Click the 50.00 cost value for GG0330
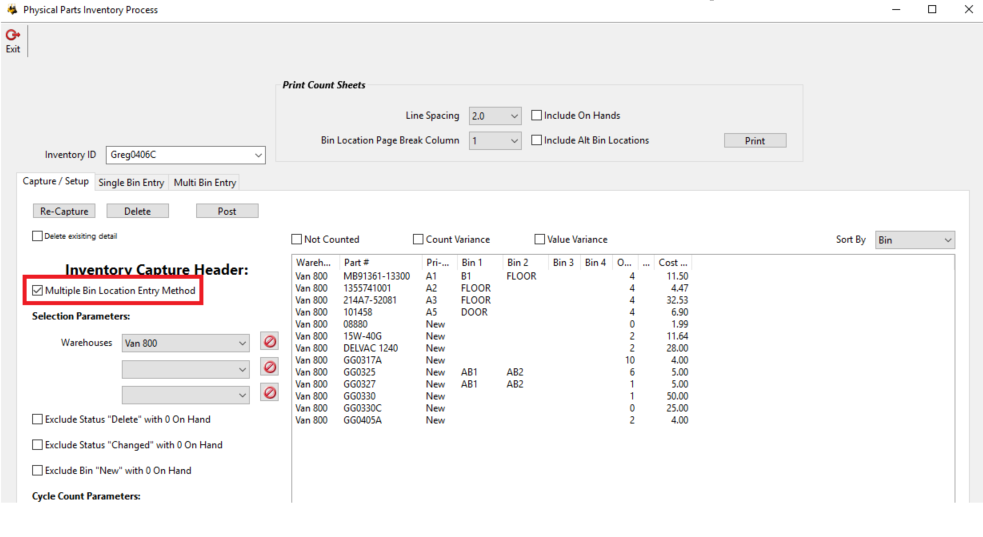This screenshot has height=537, width=983. [x=677, y=396]
